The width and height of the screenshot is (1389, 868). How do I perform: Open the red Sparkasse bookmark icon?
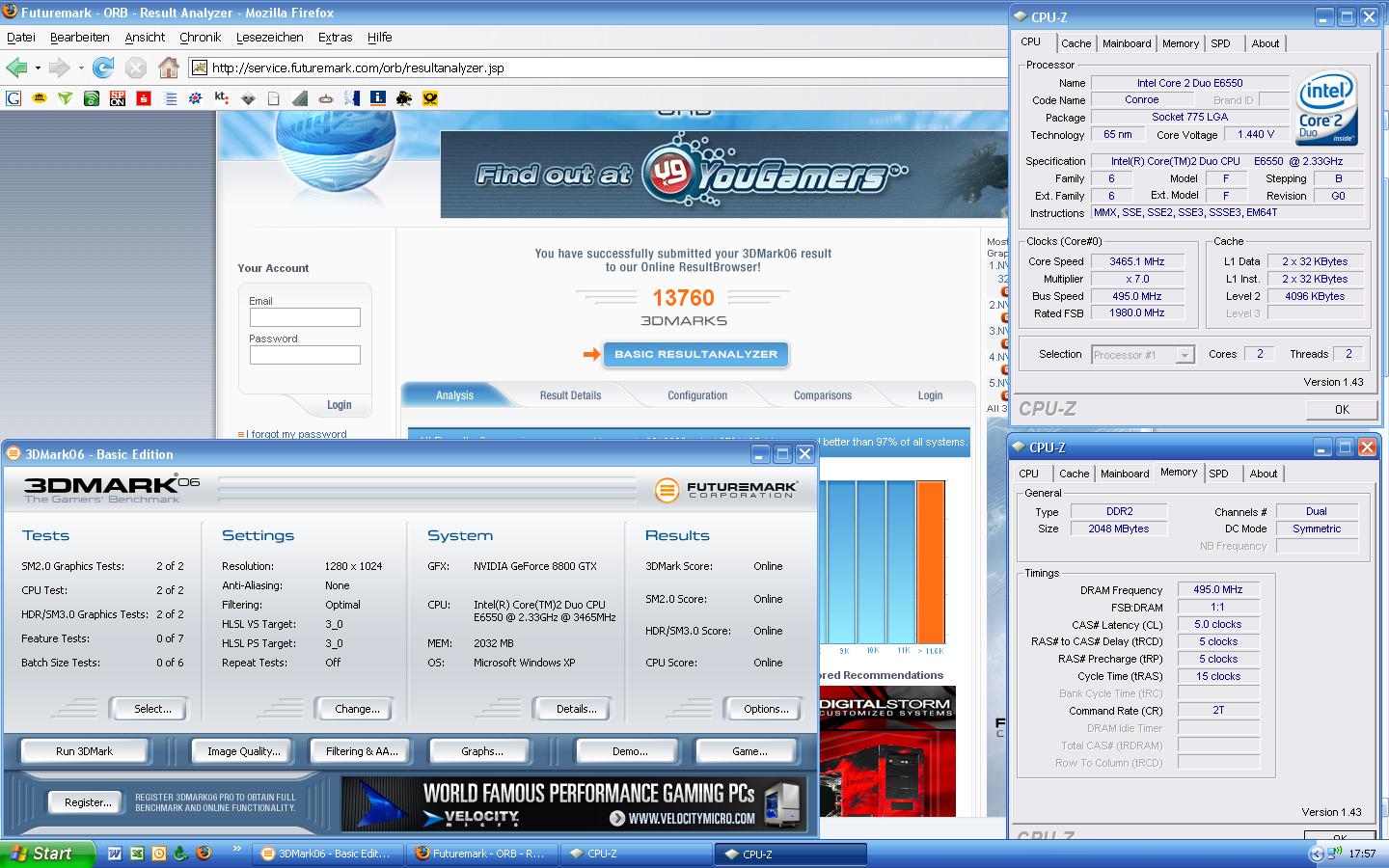[x=144, y=97]
